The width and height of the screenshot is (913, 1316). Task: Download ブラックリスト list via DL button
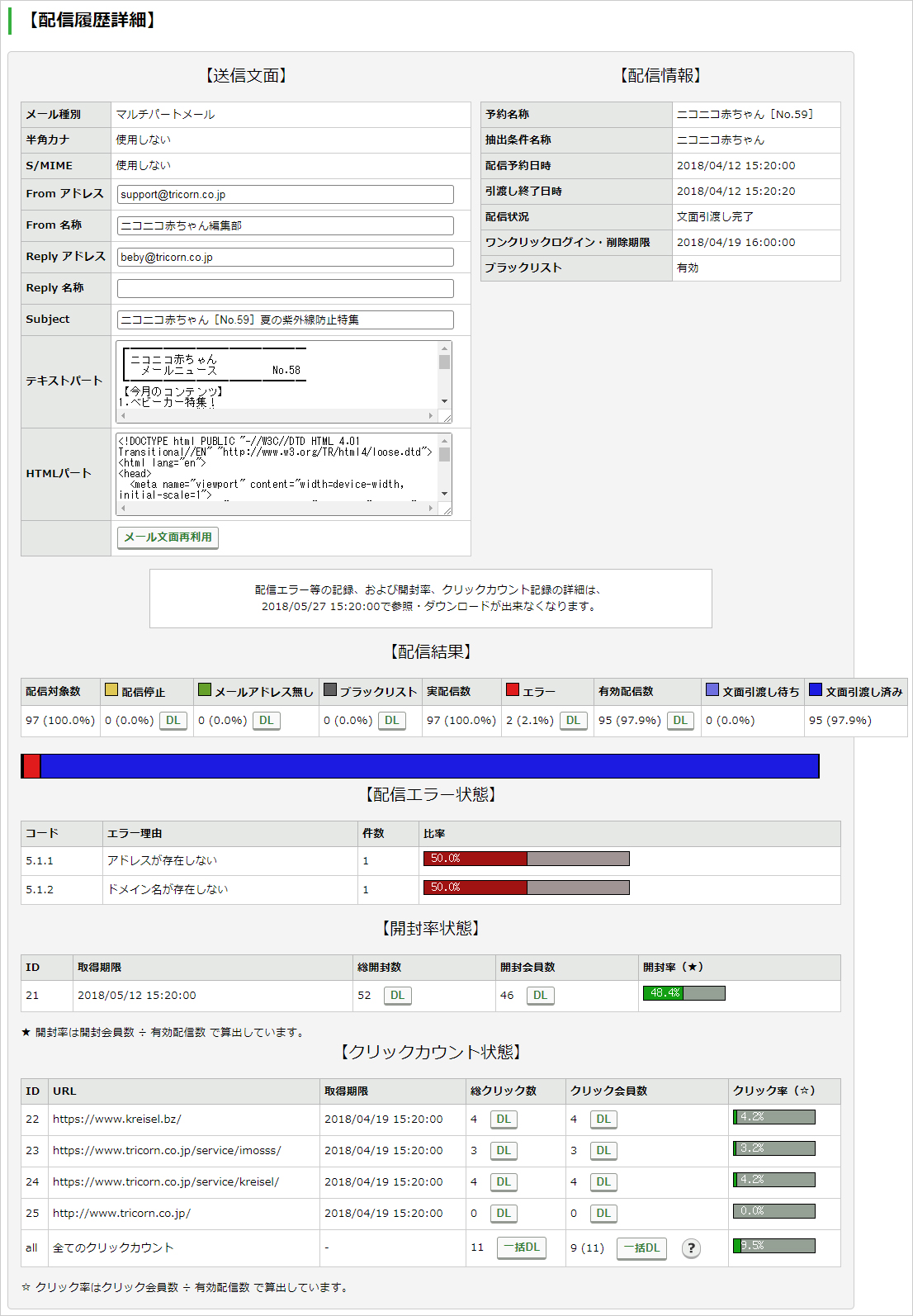[392, 721]
